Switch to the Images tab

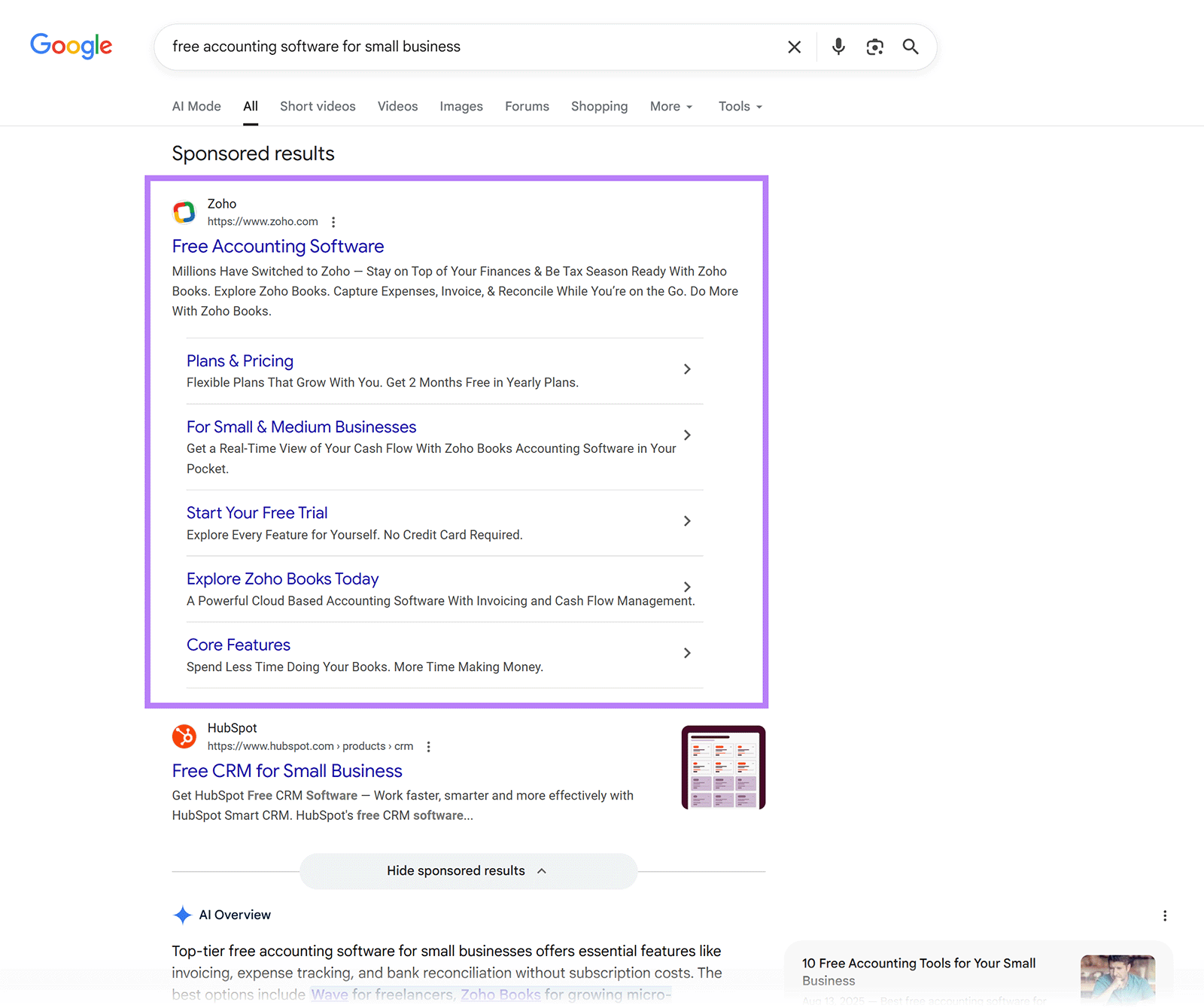tap(461, 106)
